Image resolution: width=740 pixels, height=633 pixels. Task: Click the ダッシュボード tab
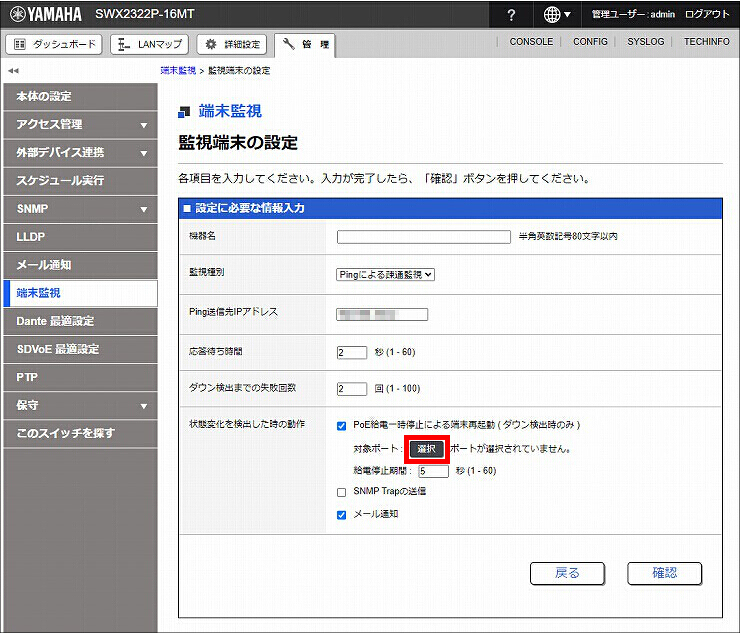click(54, 44)
